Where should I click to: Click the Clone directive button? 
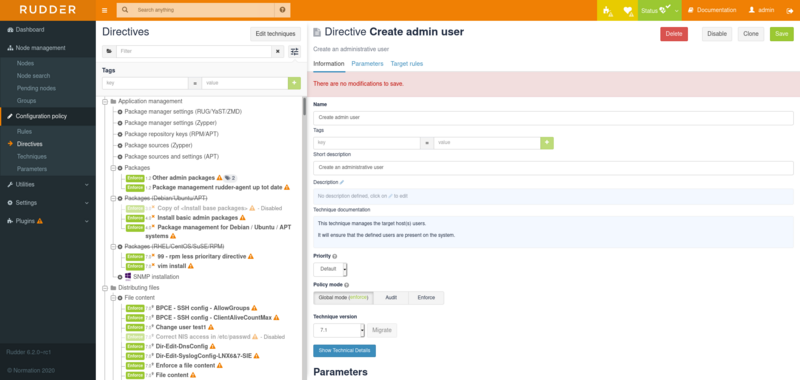pyautogui.click(x=751, y=34)
